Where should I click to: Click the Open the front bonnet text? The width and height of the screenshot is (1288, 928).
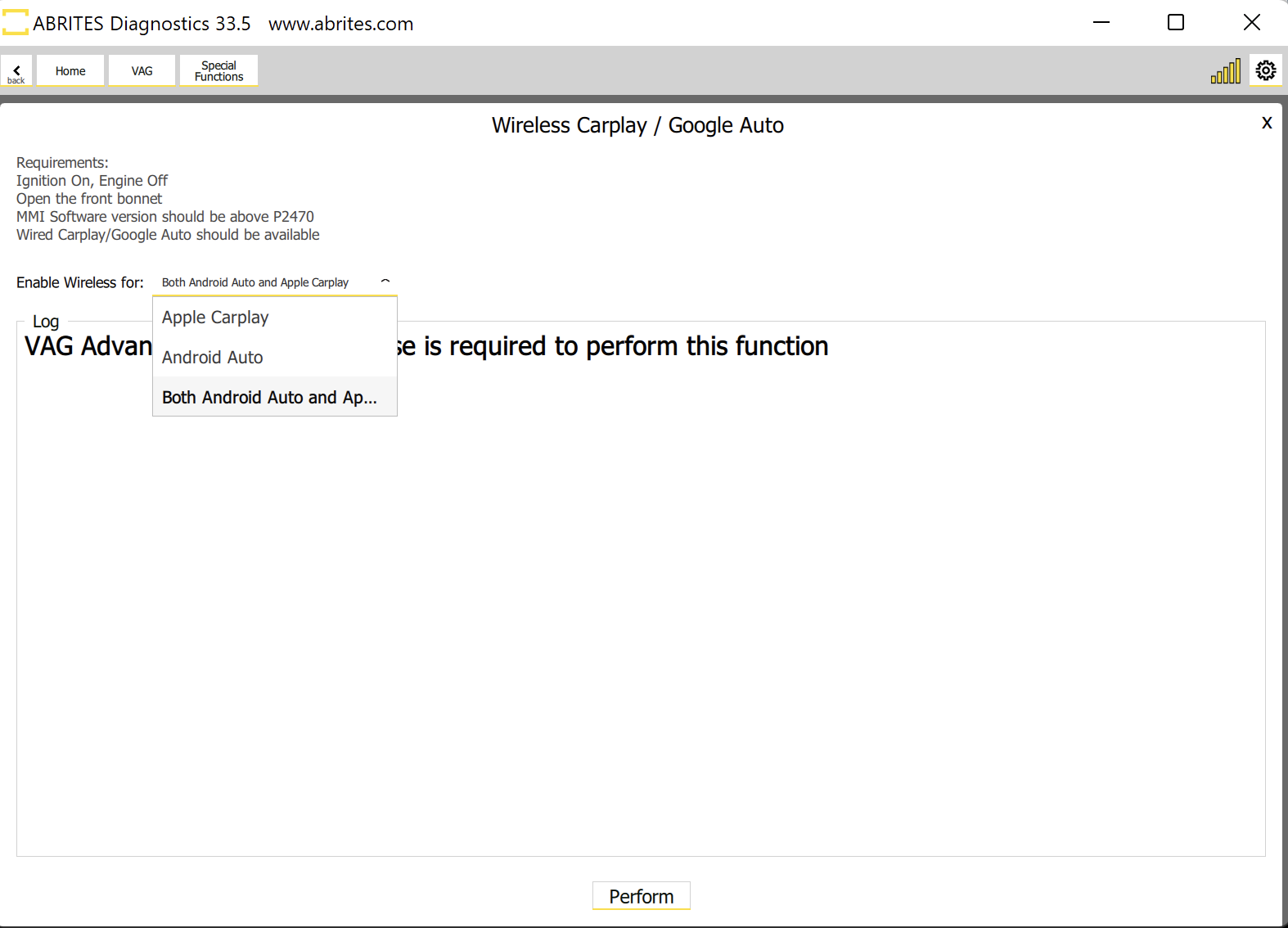coord(89,199)
